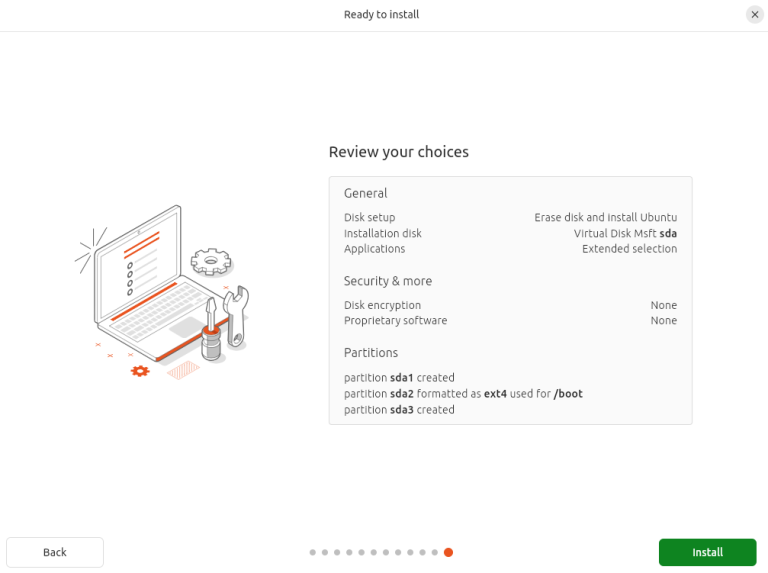Click the gray wrench illustration icon

(237, 314)
